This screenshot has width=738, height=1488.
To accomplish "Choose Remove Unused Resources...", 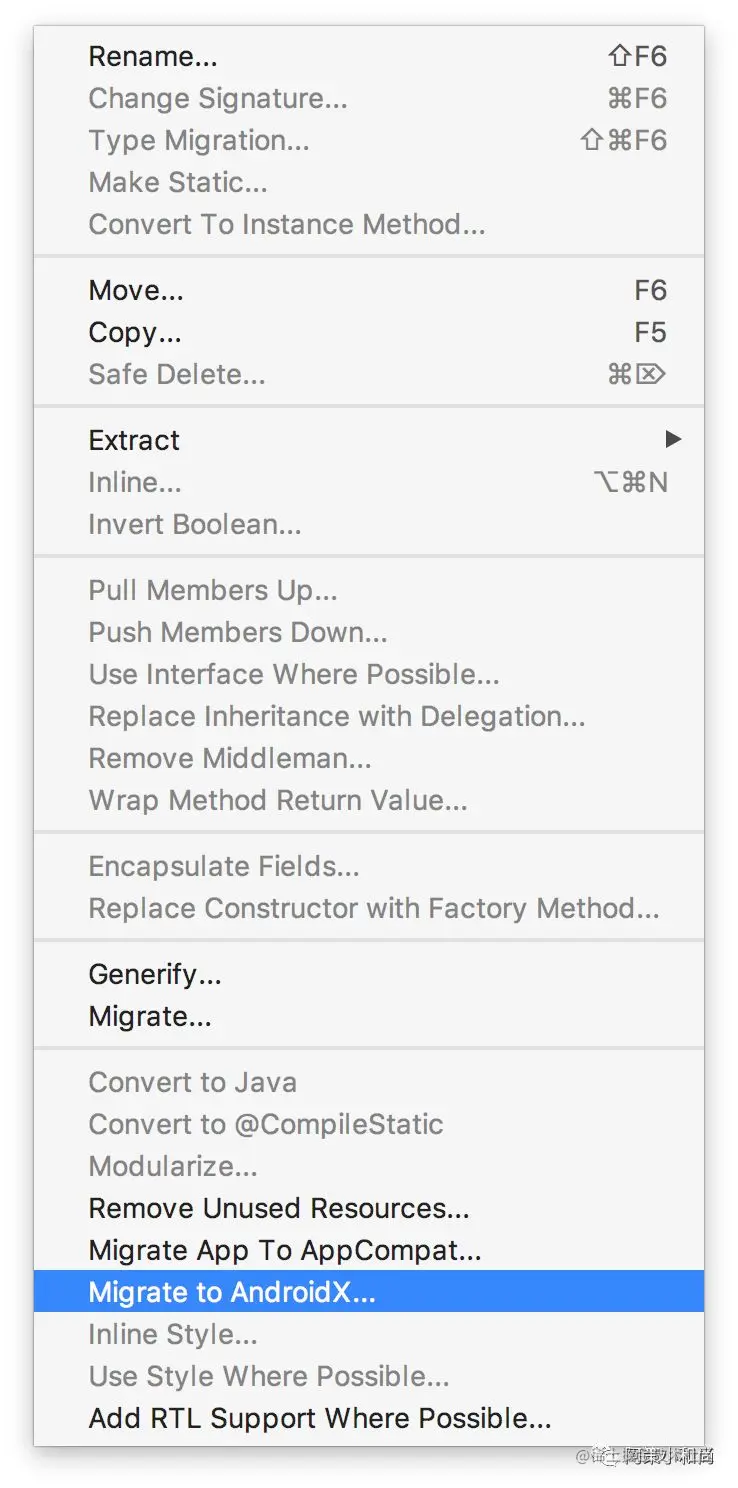I will (279, 1209).
